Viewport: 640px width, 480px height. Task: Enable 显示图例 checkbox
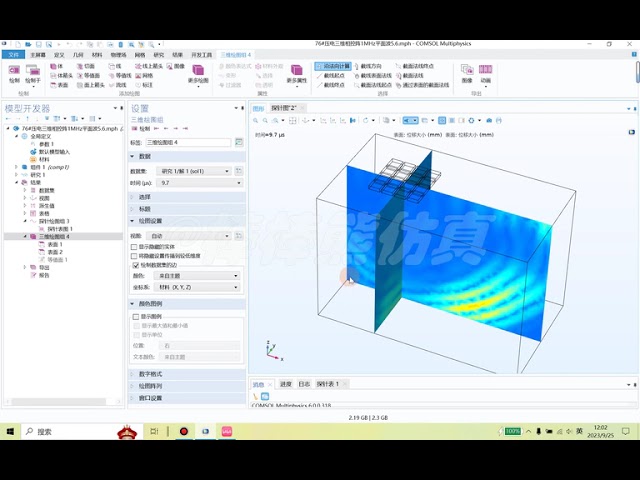click(136, 317)
